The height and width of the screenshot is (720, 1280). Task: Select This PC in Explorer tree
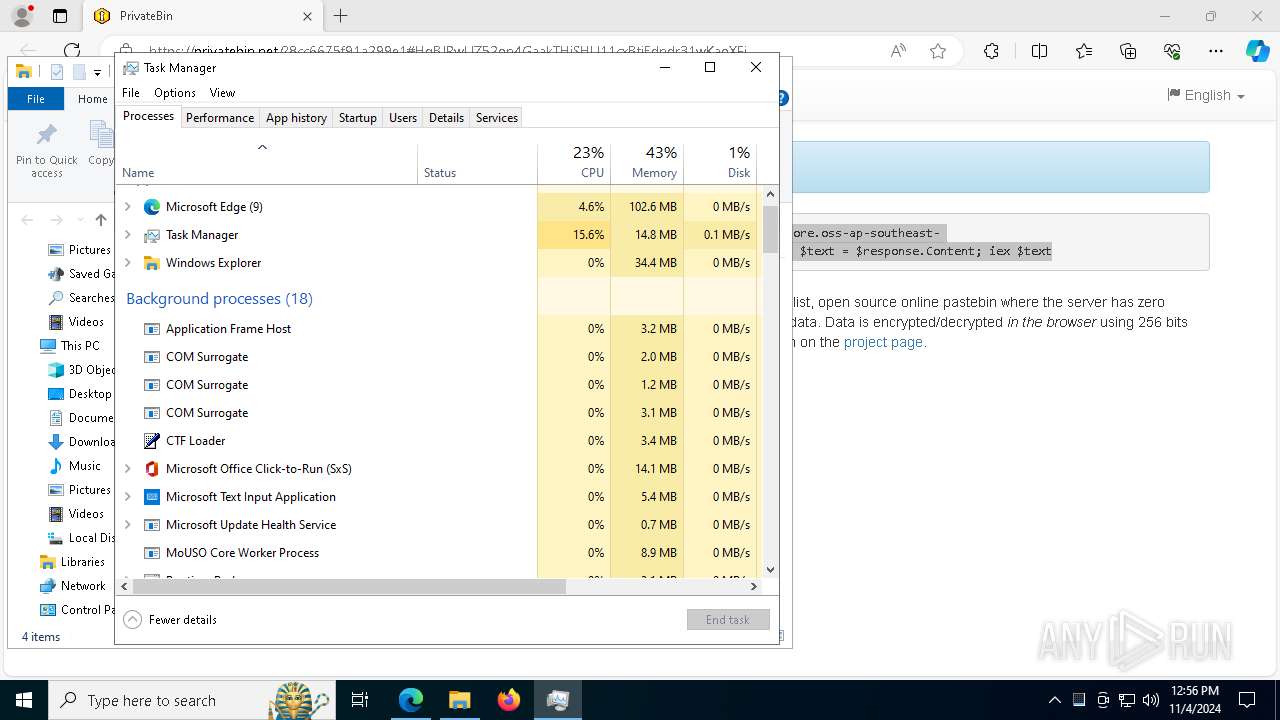tap(80, 346)
